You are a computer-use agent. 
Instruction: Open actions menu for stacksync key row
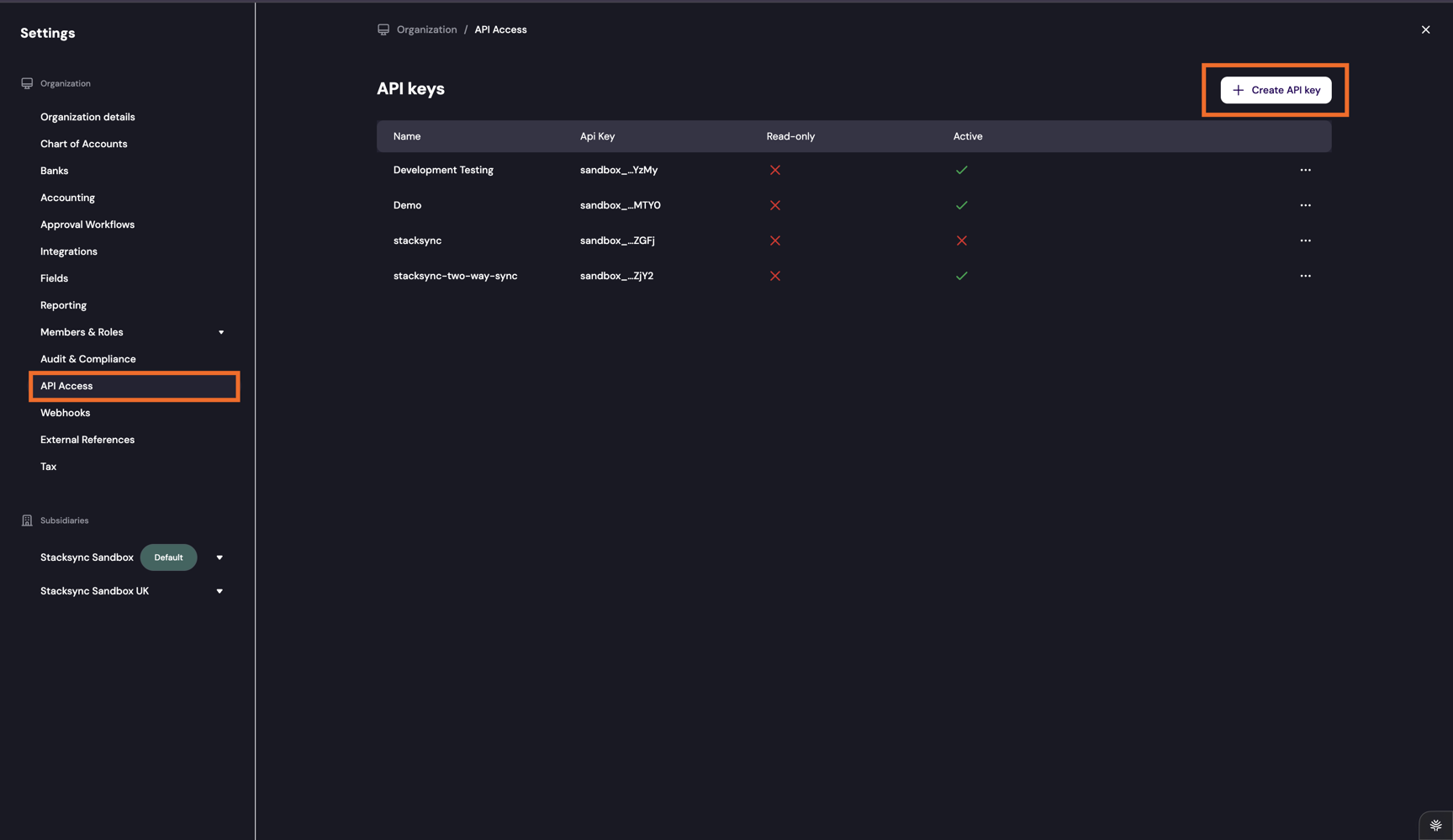[x=1305, y=240]
